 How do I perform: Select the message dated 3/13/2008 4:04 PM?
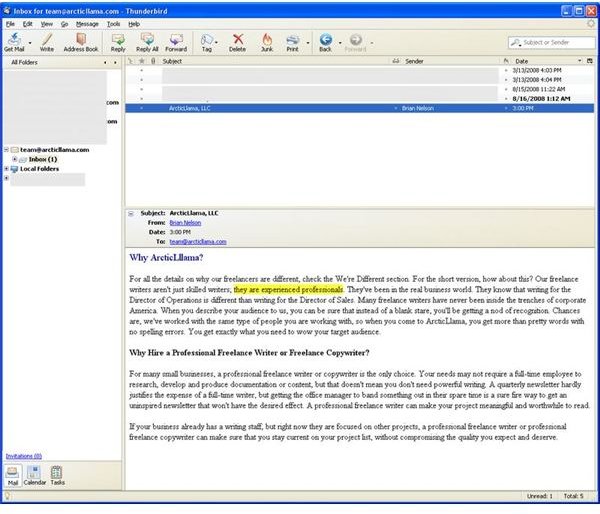coord(360,80)
